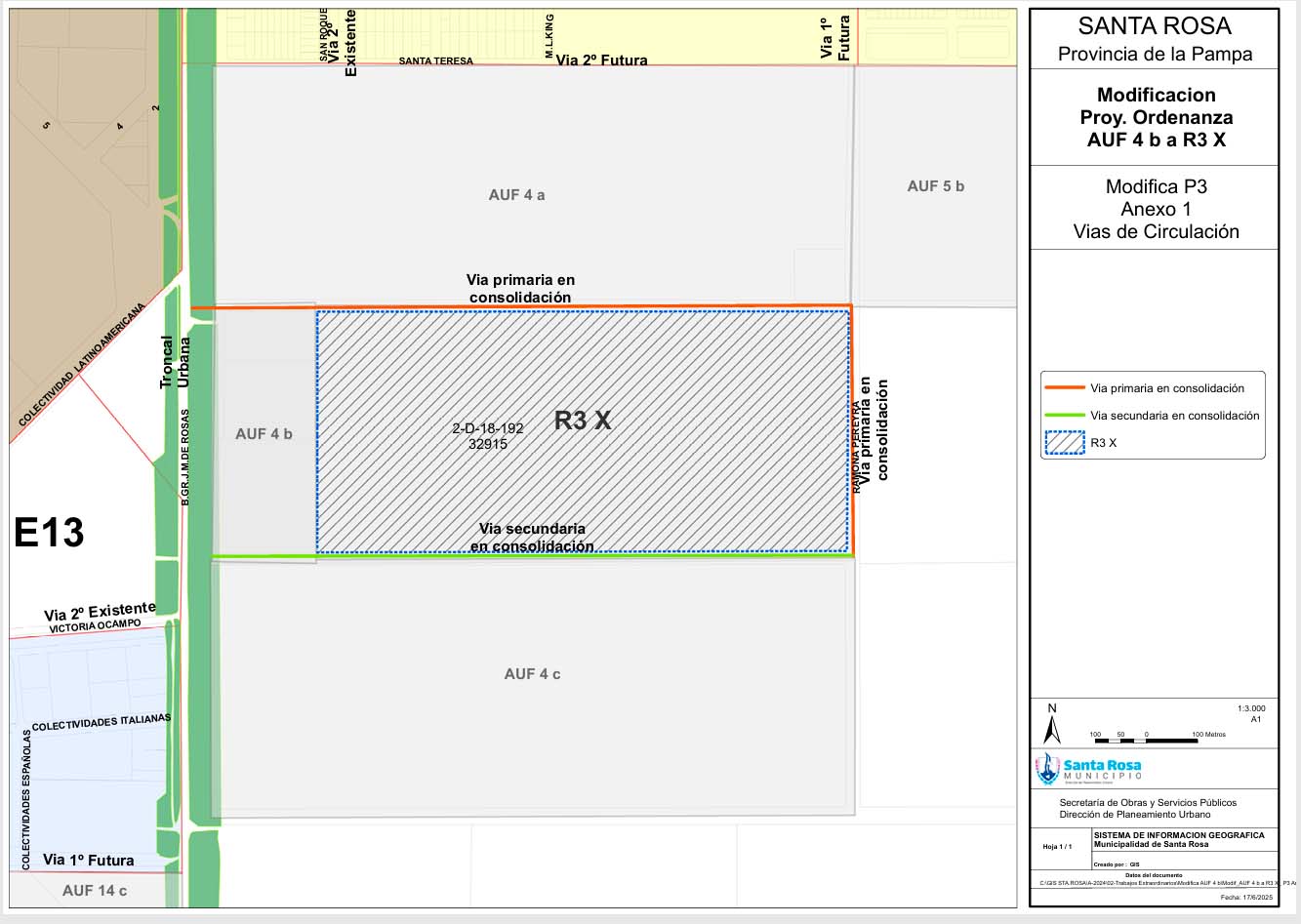
Task: Click the Modificacion Proy. Ordenanza title block
Action: [1156, 117]
